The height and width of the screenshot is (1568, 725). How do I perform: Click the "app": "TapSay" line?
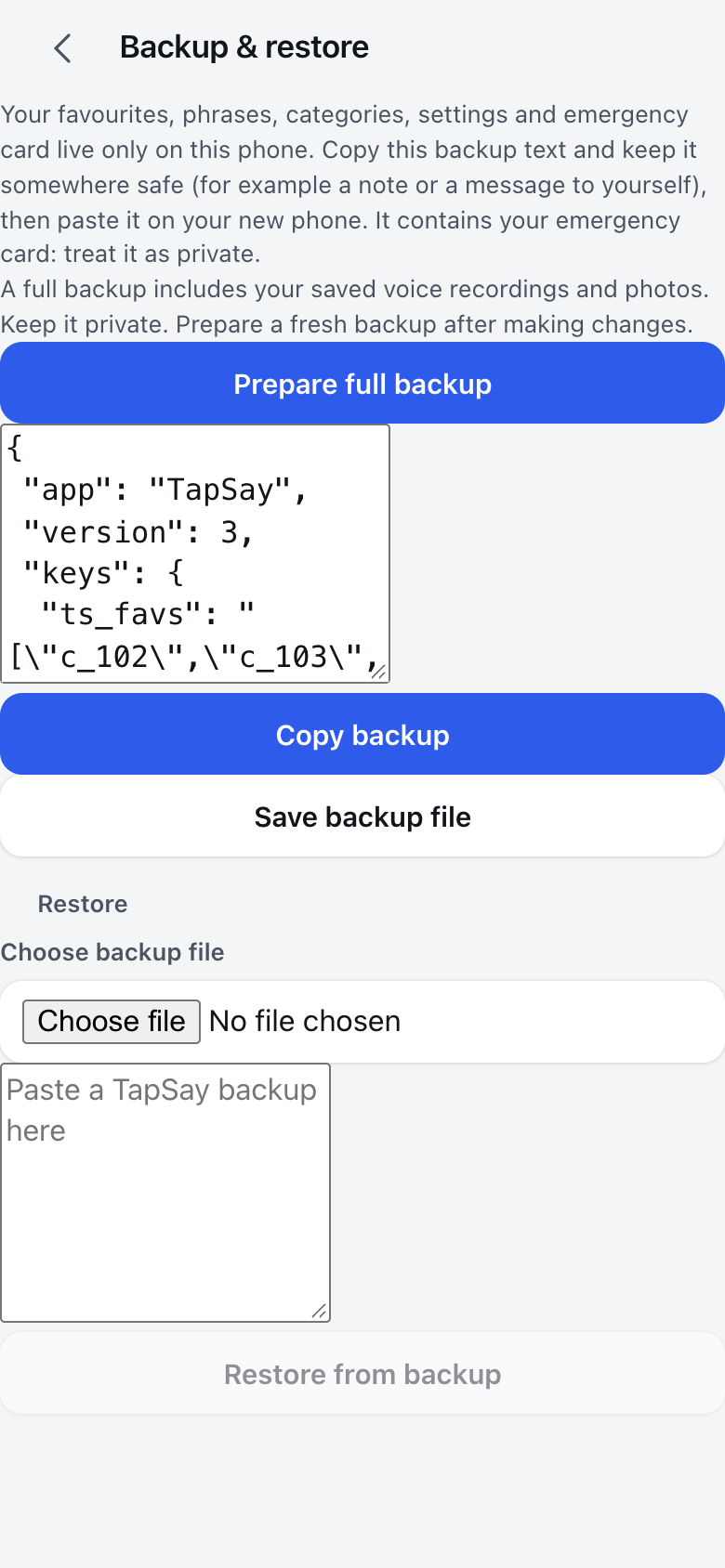(165, 490)
